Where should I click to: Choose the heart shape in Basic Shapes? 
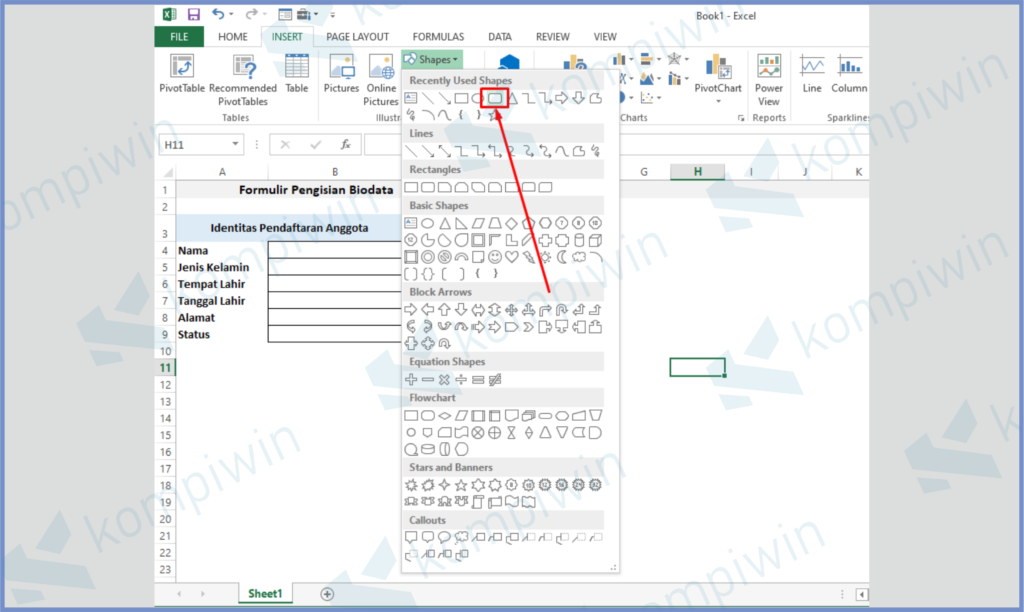pos(512,257)
